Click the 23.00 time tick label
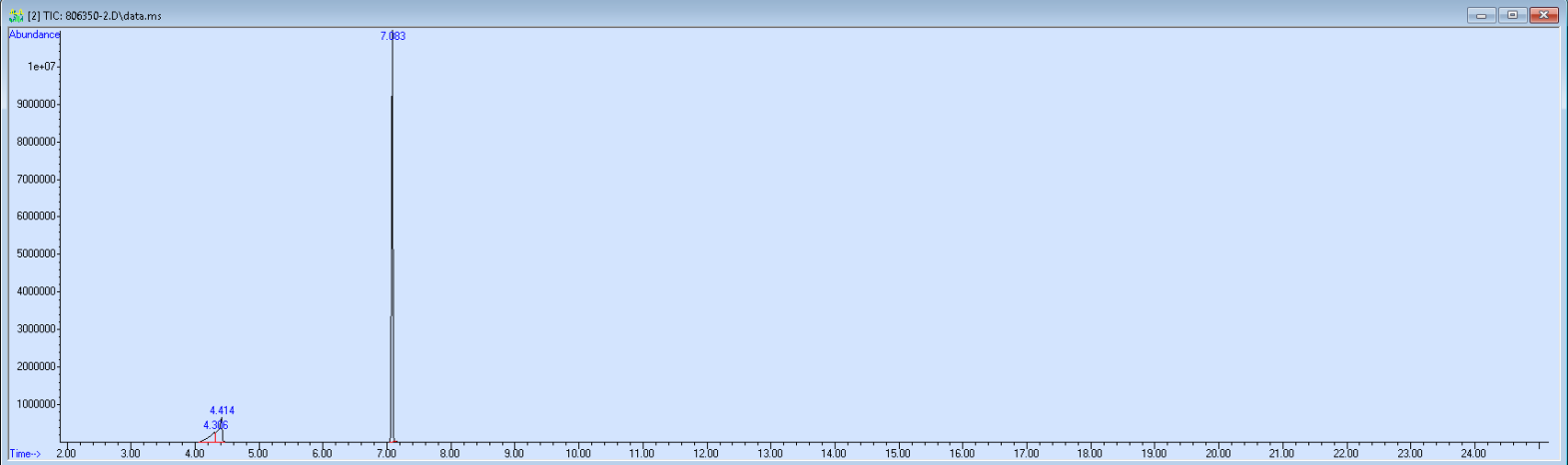Screen dimensions: 1568x465 point(1409,454)
